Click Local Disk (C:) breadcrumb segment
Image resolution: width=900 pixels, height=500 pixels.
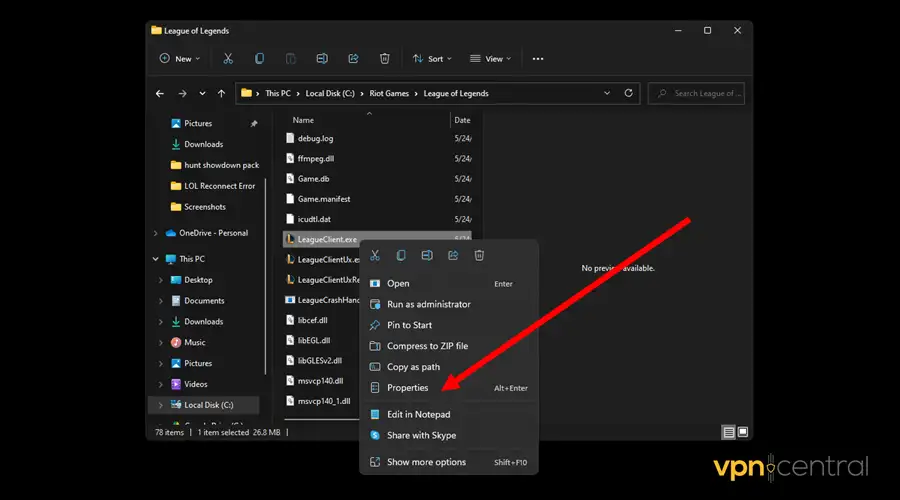pyautogui.click(x=330, y=94)
